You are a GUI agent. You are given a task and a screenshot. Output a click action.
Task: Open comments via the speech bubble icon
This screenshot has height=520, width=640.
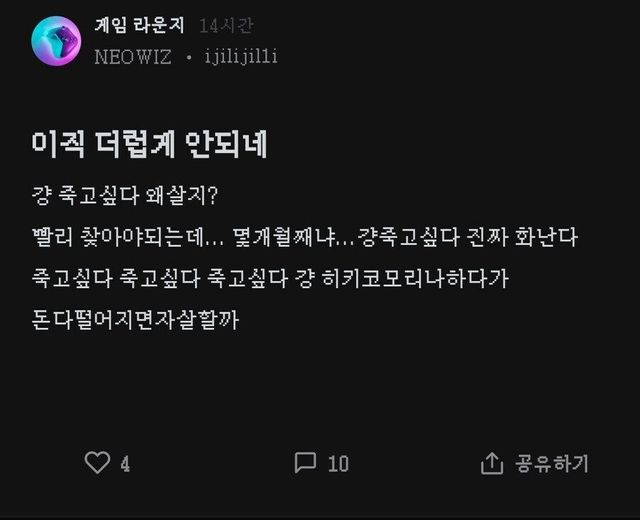pos(305,463)
